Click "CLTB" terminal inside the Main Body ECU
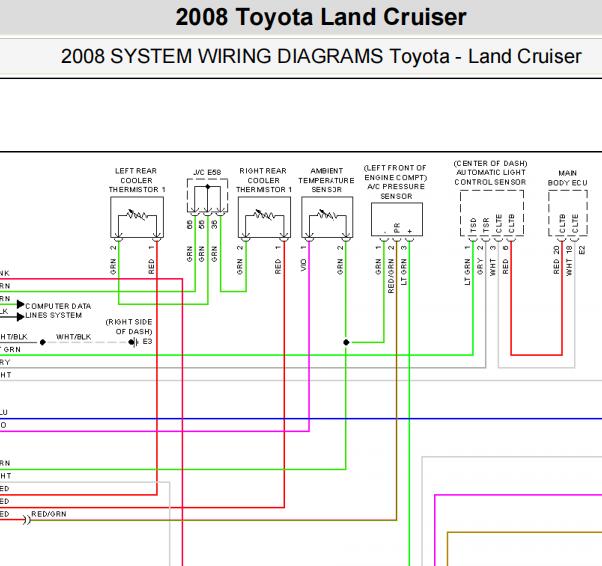The height and width of the screenshot is (566, 602). 562,224
